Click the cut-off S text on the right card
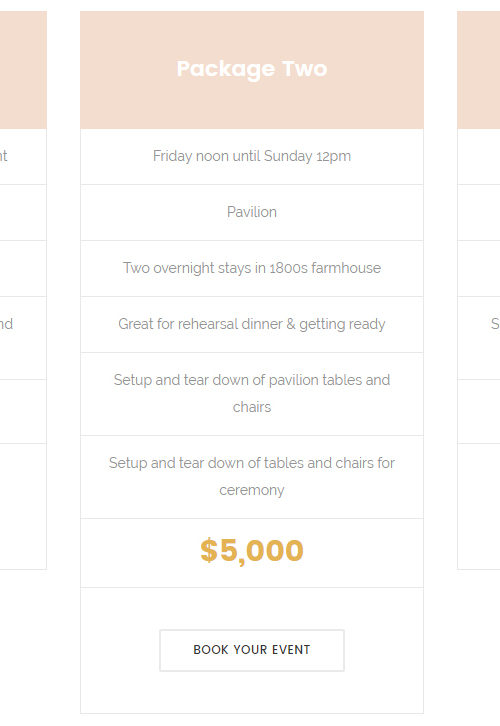This screenshot has width=500, height=726. [x=495, y=324]
